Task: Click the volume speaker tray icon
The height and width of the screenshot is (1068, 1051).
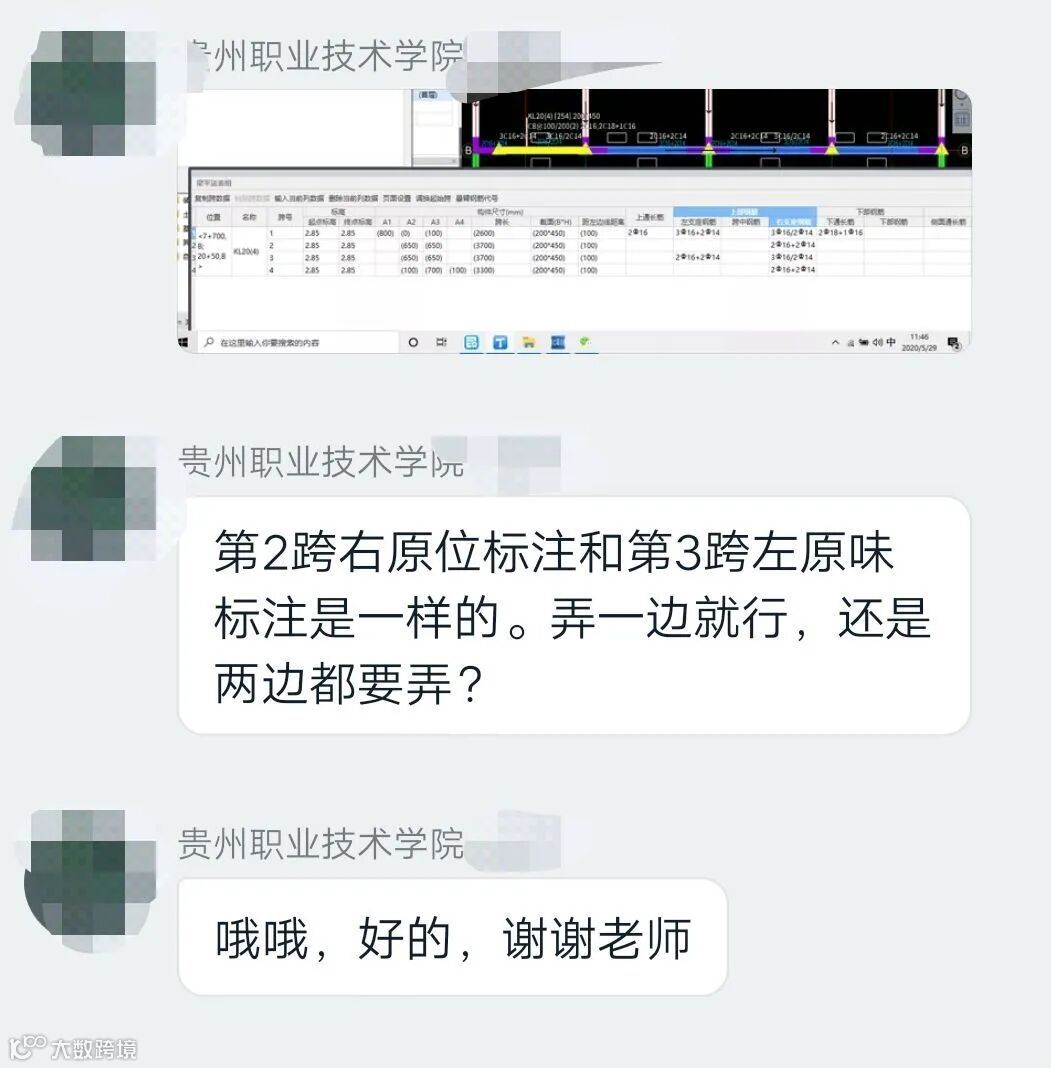Action: [x=877, y=343]
